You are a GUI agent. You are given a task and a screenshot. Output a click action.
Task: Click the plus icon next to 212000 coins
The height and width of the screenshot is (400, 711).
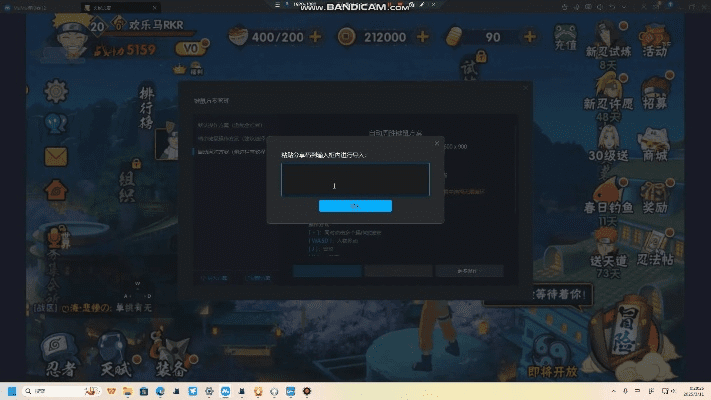click(x=422, y=37)
